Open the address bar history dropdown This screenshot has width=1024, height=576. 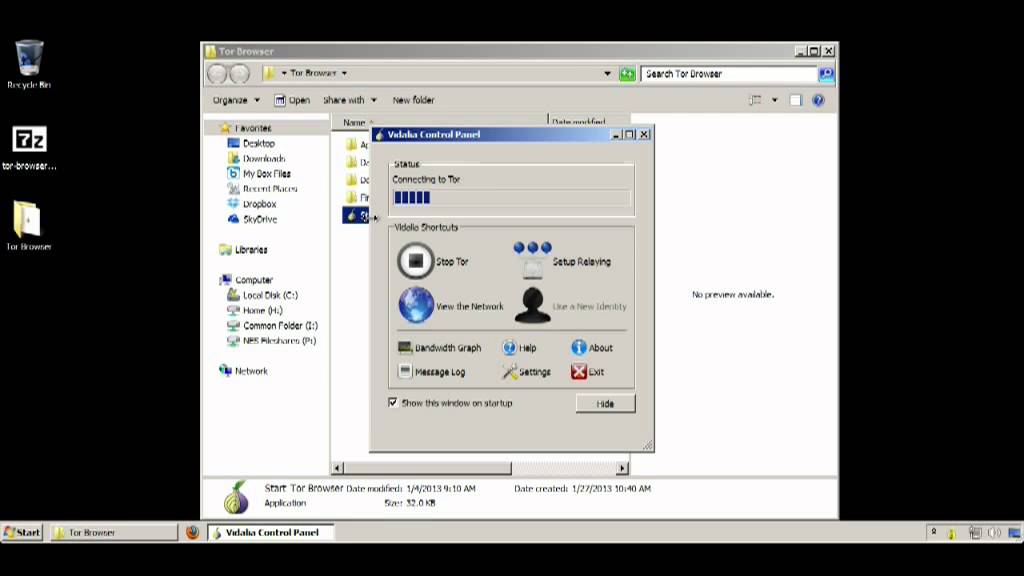pos(607,74)
